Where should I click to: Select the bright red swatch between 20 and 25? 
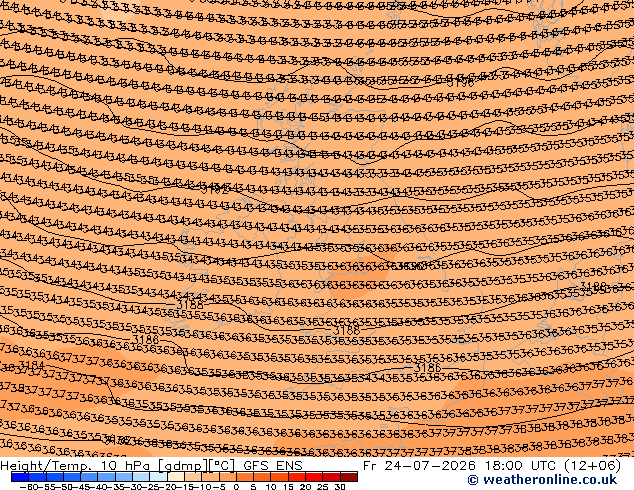pyautogui.click(x=314, y=477)
